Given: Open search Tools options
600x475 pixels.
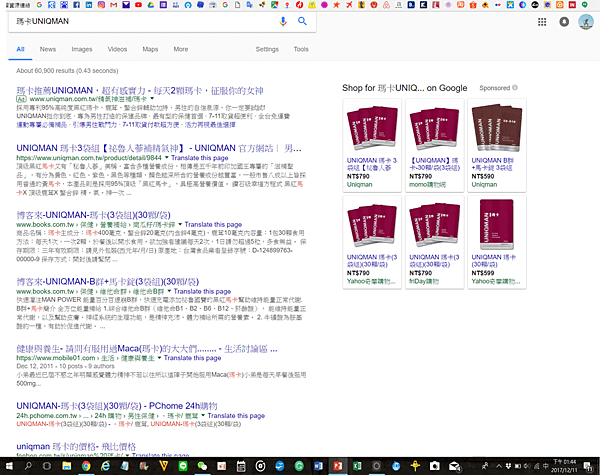Looking at the screenshot, I should [301, 49].
